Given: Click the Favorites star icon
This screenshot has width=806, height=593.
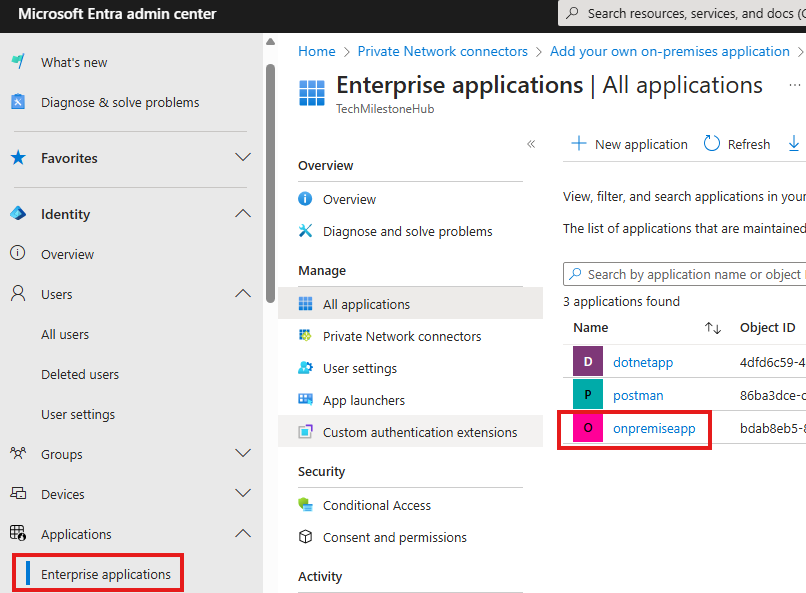Looking at the screenshot, I should 18,157.
